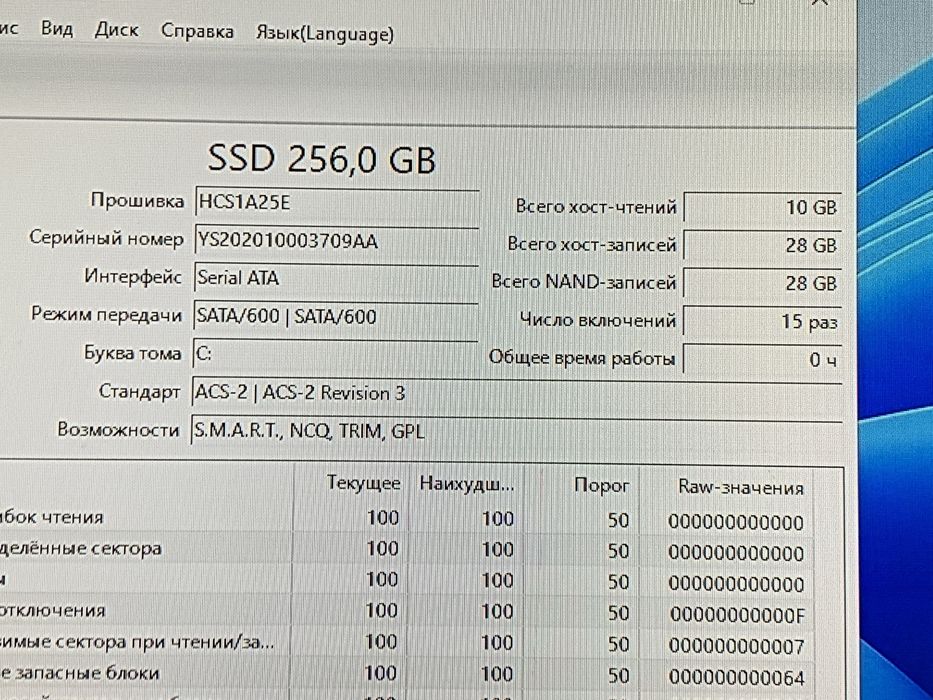Click the Текущее column header
933x700 pixels.
364,483
